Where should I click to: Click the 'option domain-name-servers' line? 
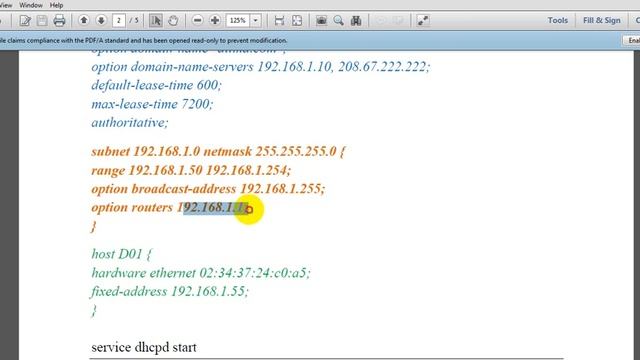click(x=260, y=67)
